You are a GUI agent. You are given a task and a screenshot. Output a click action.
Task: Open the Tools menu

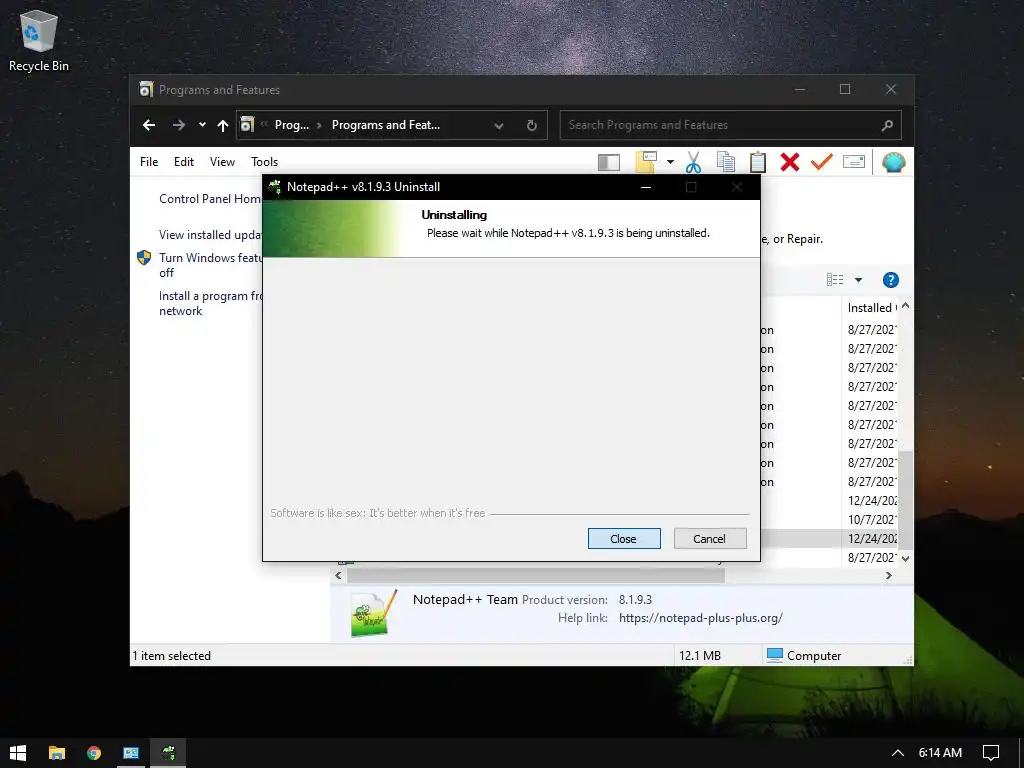264,161
